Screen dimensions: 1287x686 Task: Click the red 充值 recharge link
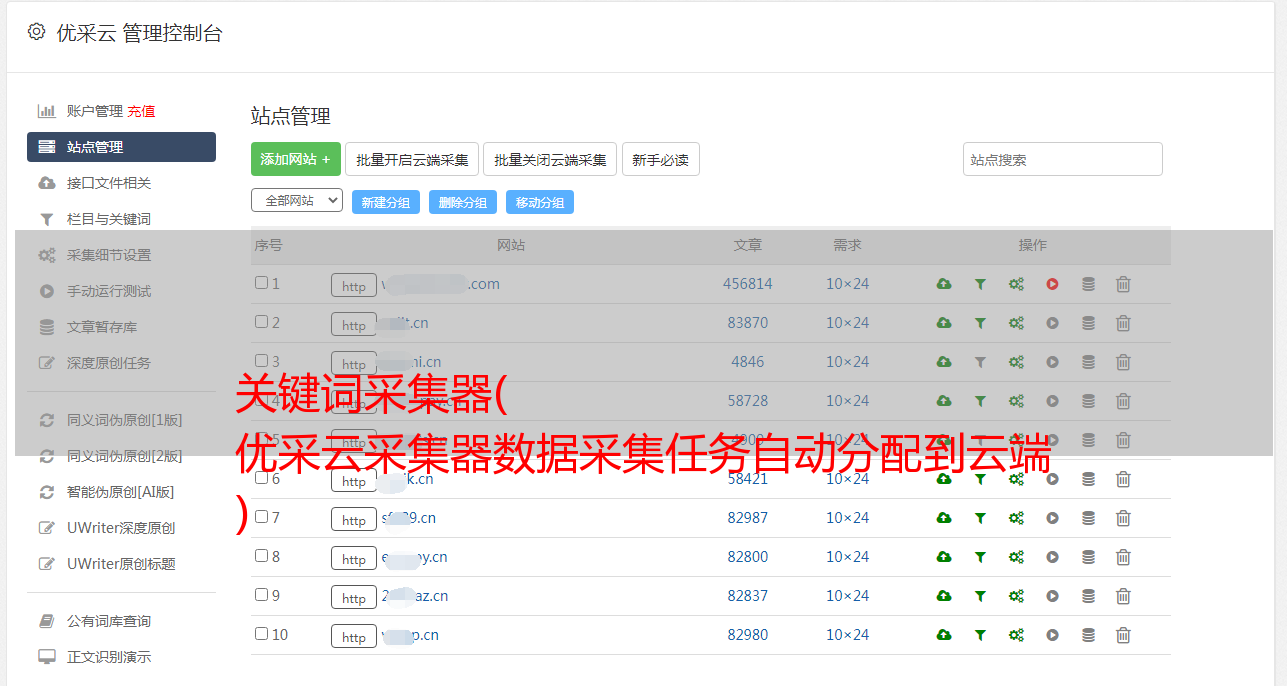click(x=141, y=111)
